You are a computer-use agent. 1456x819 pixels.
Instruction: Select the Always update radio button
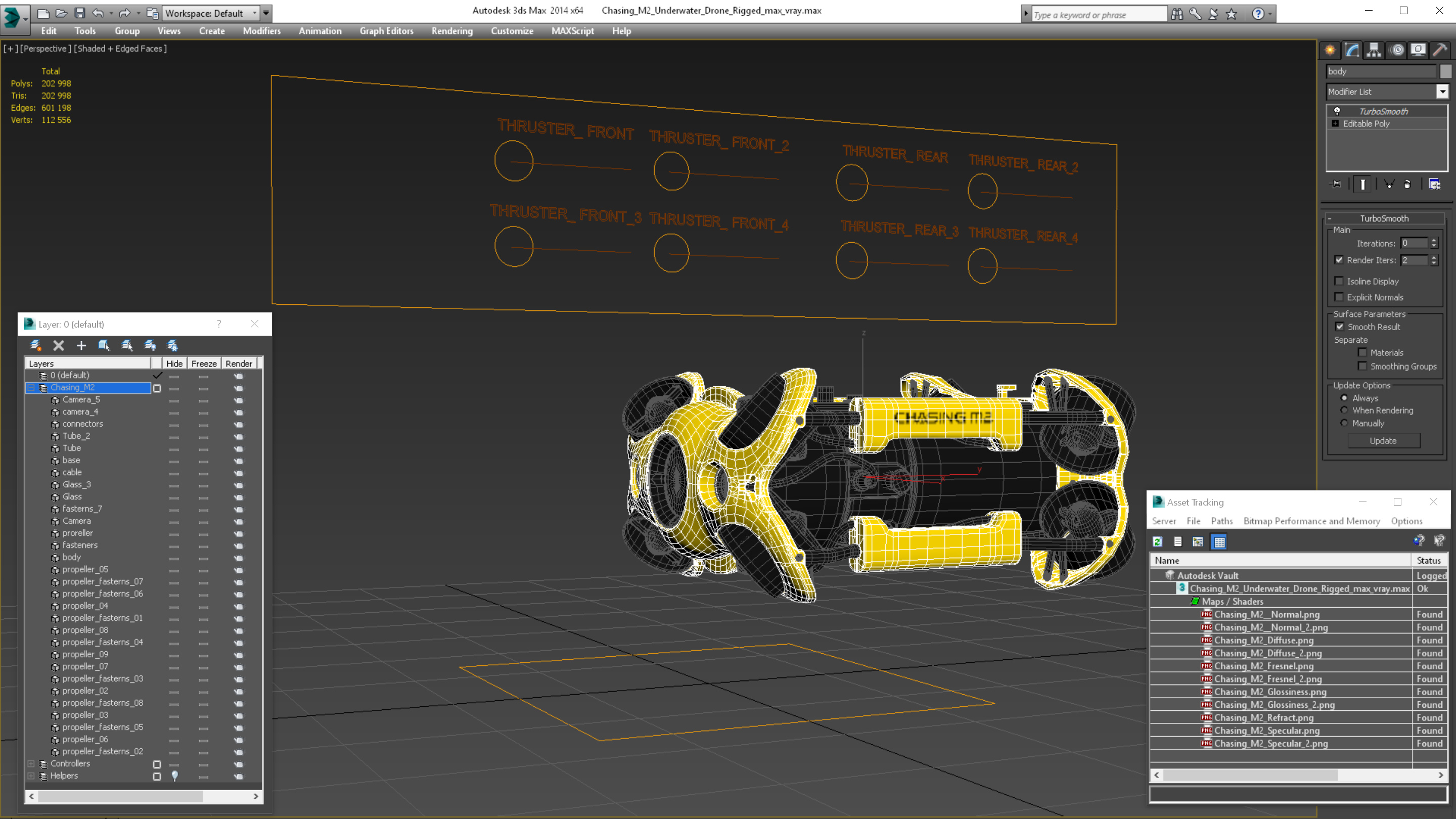point(1345,398)
